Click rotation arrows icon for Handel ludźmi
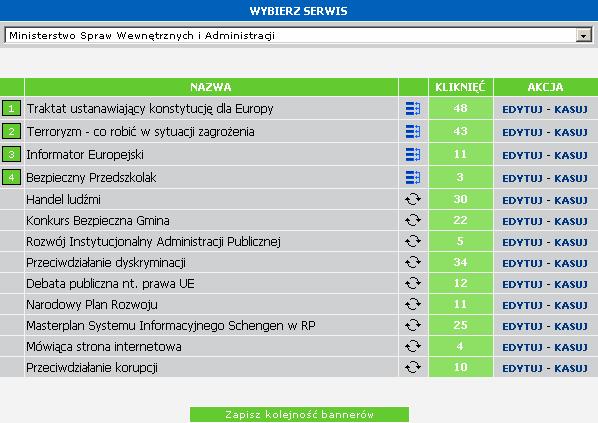The image size is (598, 423). (413, 199)
